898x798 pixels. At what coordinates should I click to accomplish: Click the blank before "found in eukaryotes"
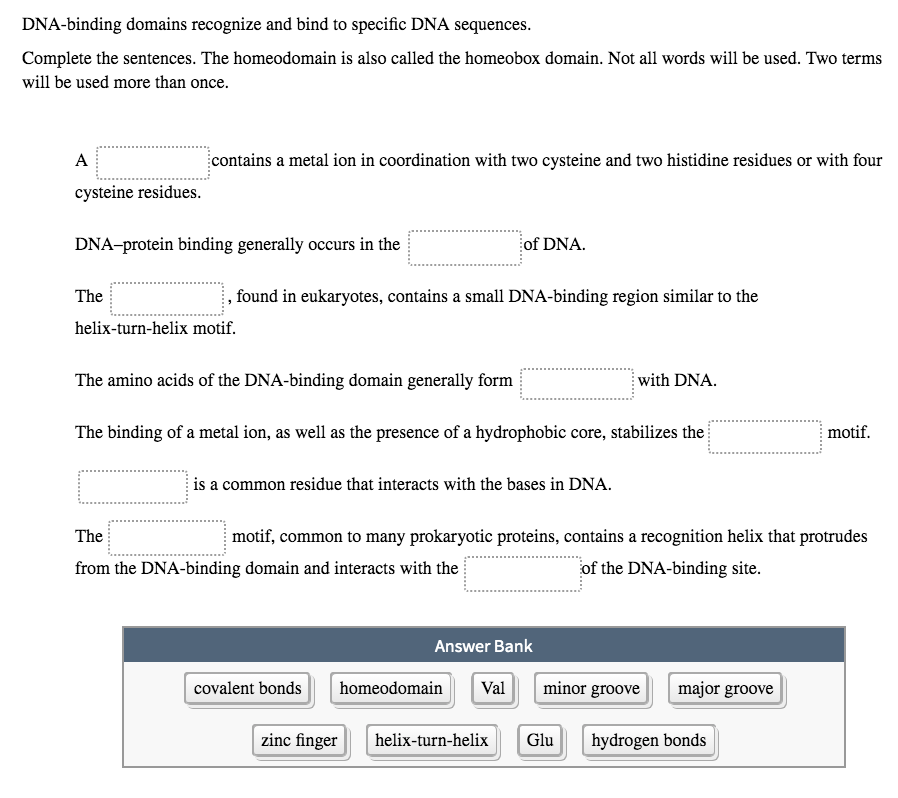167,298
